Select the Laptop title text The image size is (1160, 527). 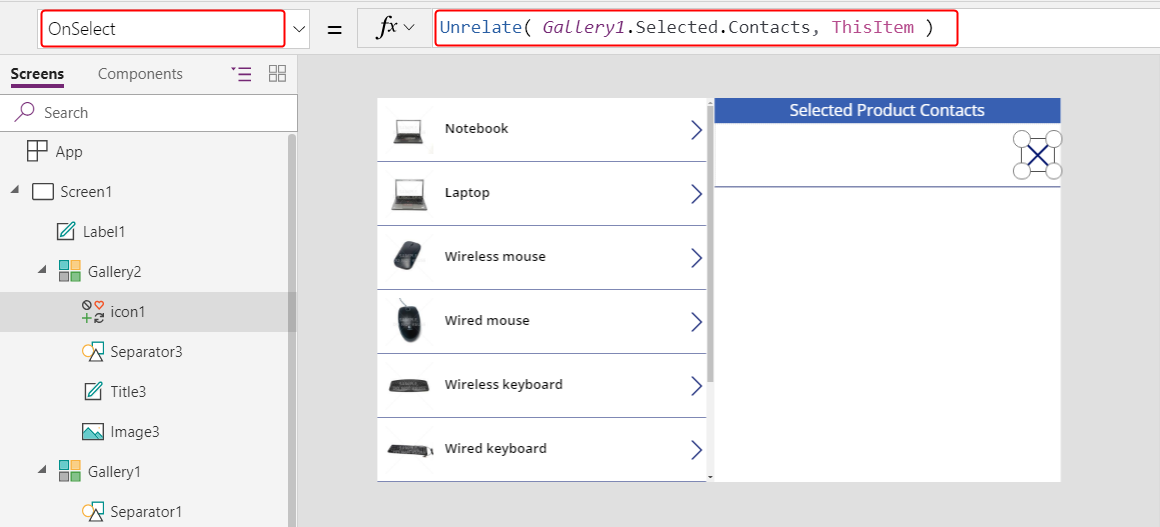coord(467,192)
